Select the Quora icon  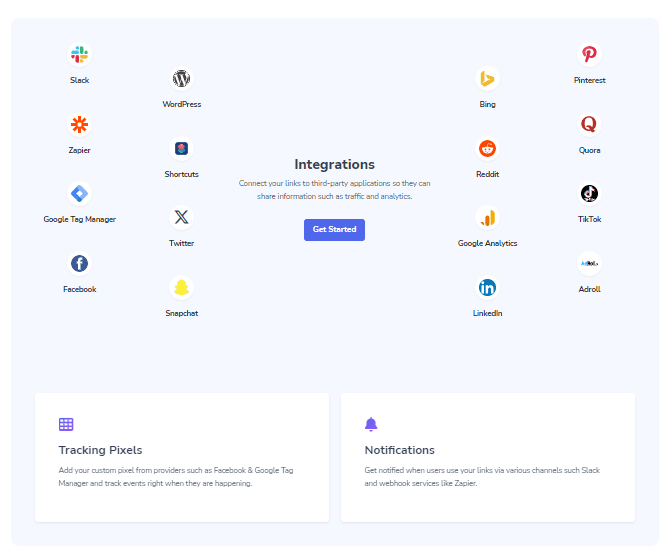(589, 124)
